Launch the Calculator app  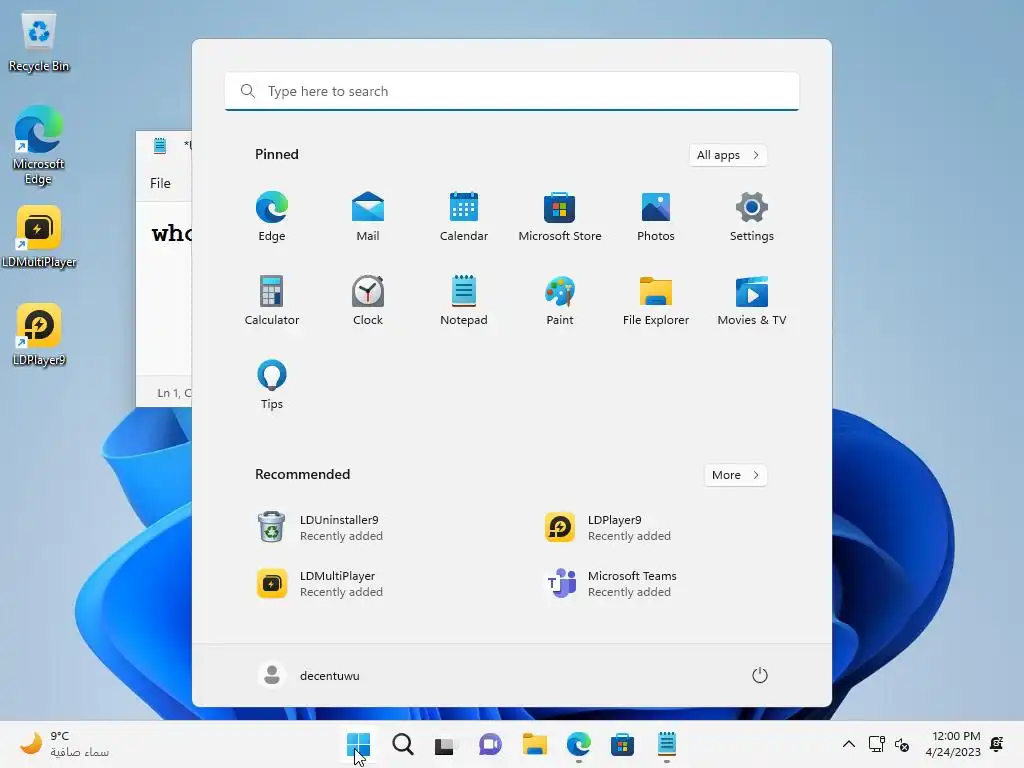pos(272,300)
